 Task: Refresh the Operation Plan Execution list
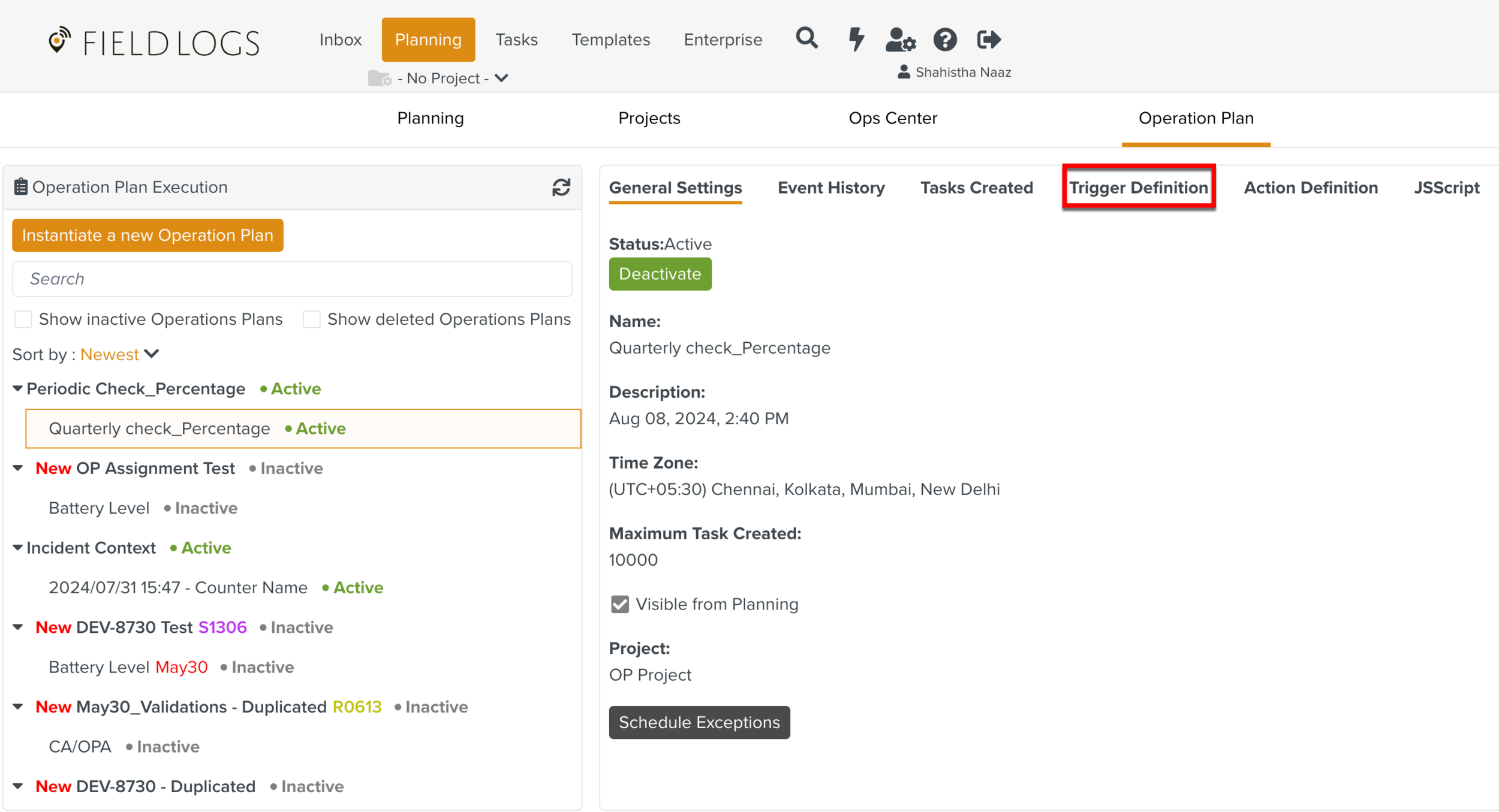561,188
